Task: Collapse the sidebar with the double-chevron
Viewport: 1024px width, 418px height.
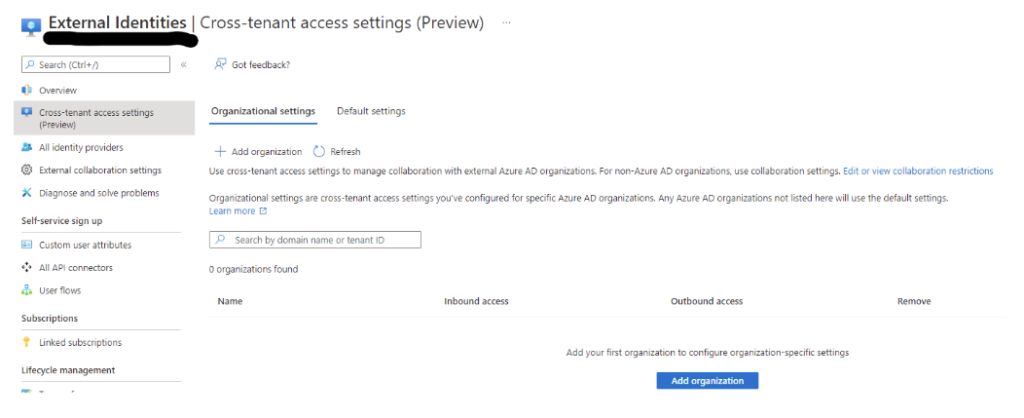Action: coord(184,65)
